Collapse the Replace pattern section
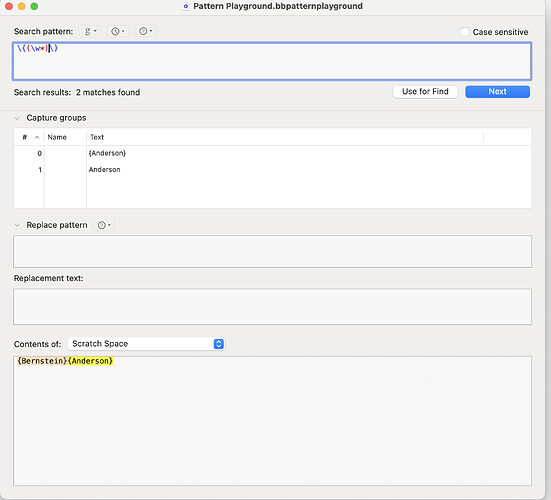This screenshot has width=551, height=500. (x=17, y=225)
